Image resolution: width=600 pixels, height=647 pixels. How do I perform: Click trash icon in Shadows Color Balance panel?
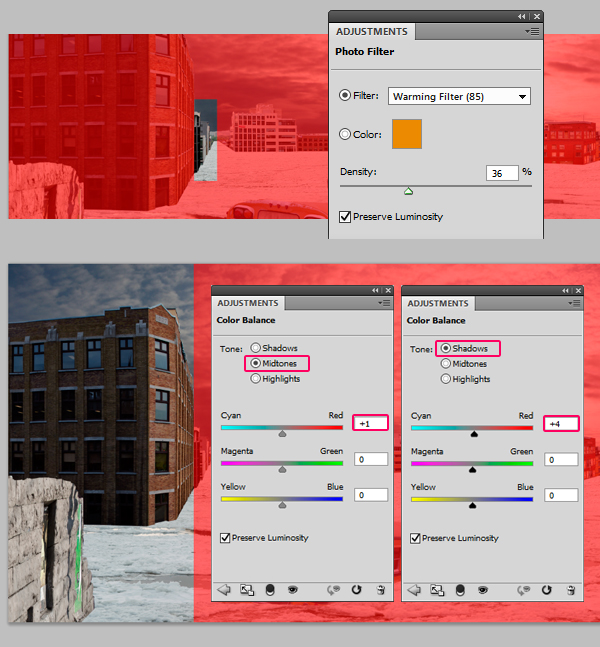coord(571,590)
